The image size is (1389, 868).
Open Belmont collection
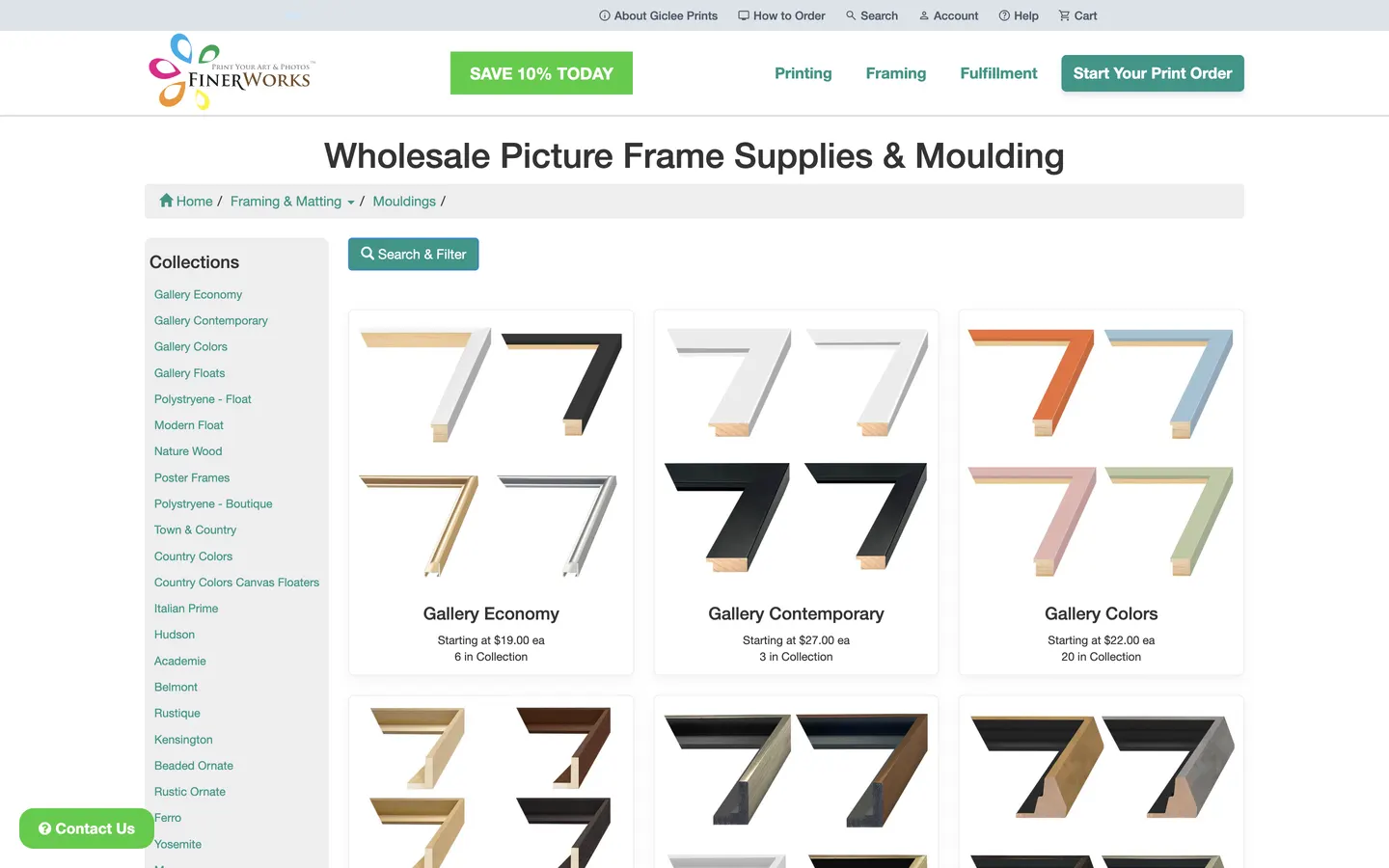click(176, 687)
